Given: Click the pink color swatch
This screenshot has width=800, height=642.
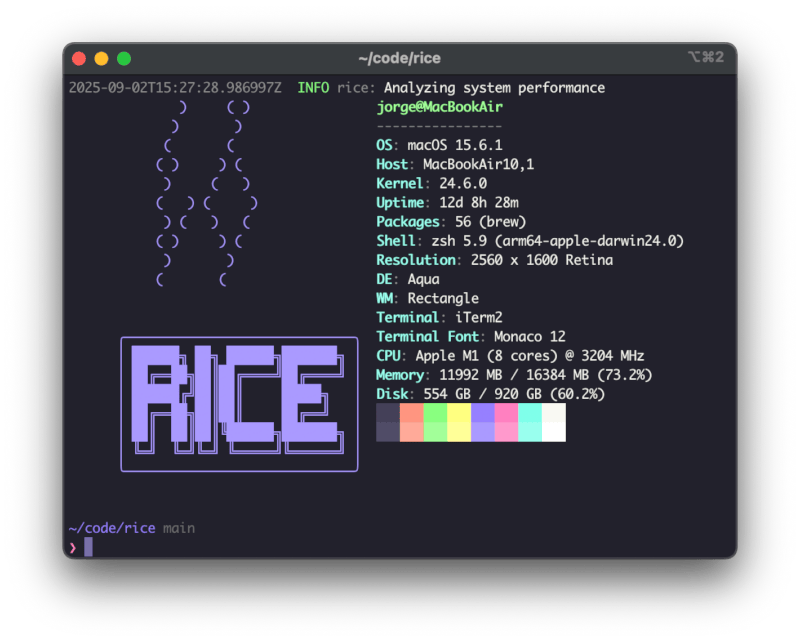Looking at the screenshot, I should [x=506, y=422].
